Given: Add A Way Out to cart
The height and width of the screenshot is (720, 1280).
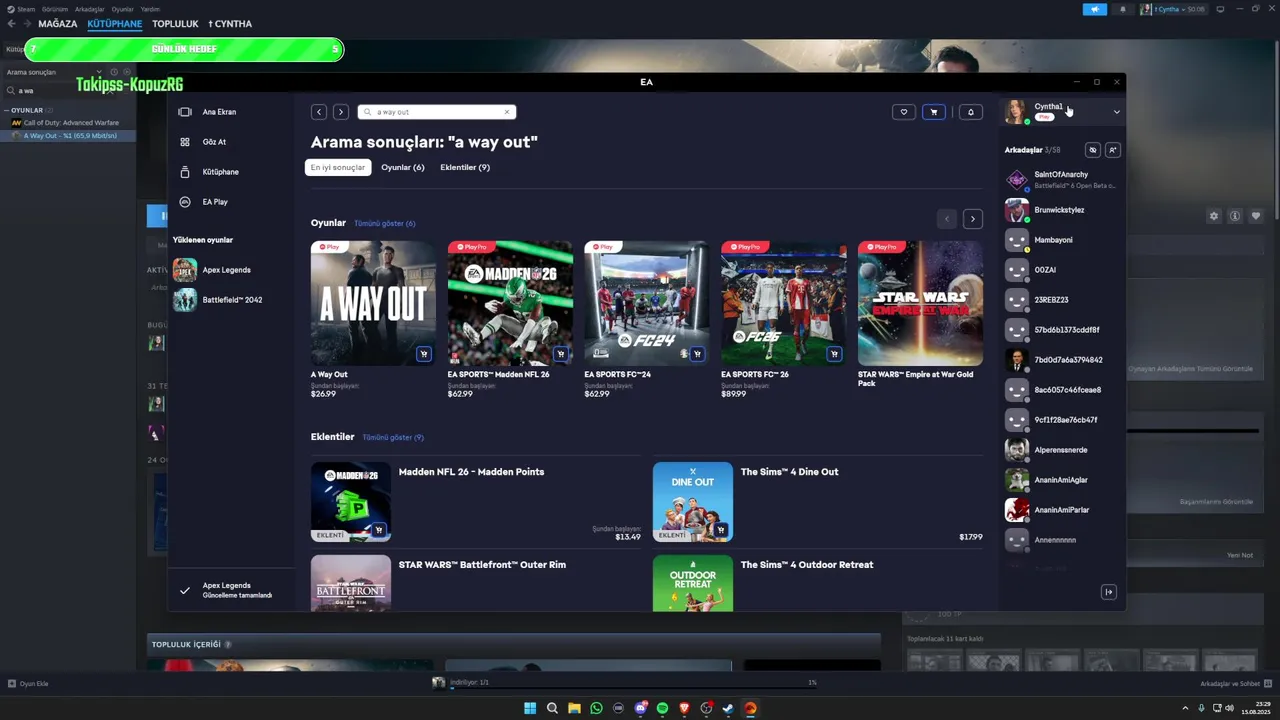Looking at the screenshot, I should click(x=424, y=354).
